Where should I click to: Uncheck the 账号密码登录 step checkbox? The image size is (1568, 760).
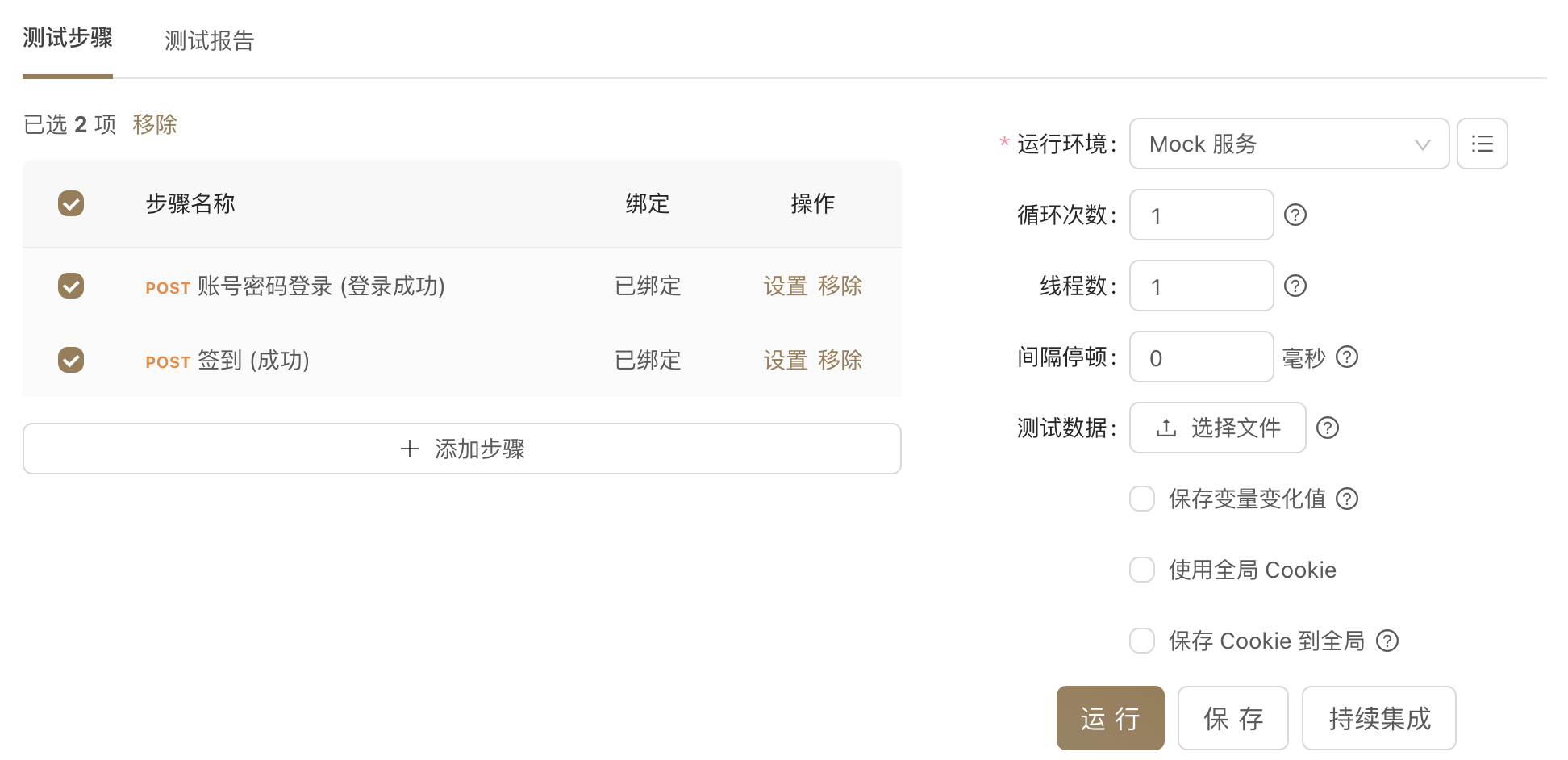coord(71,286)
